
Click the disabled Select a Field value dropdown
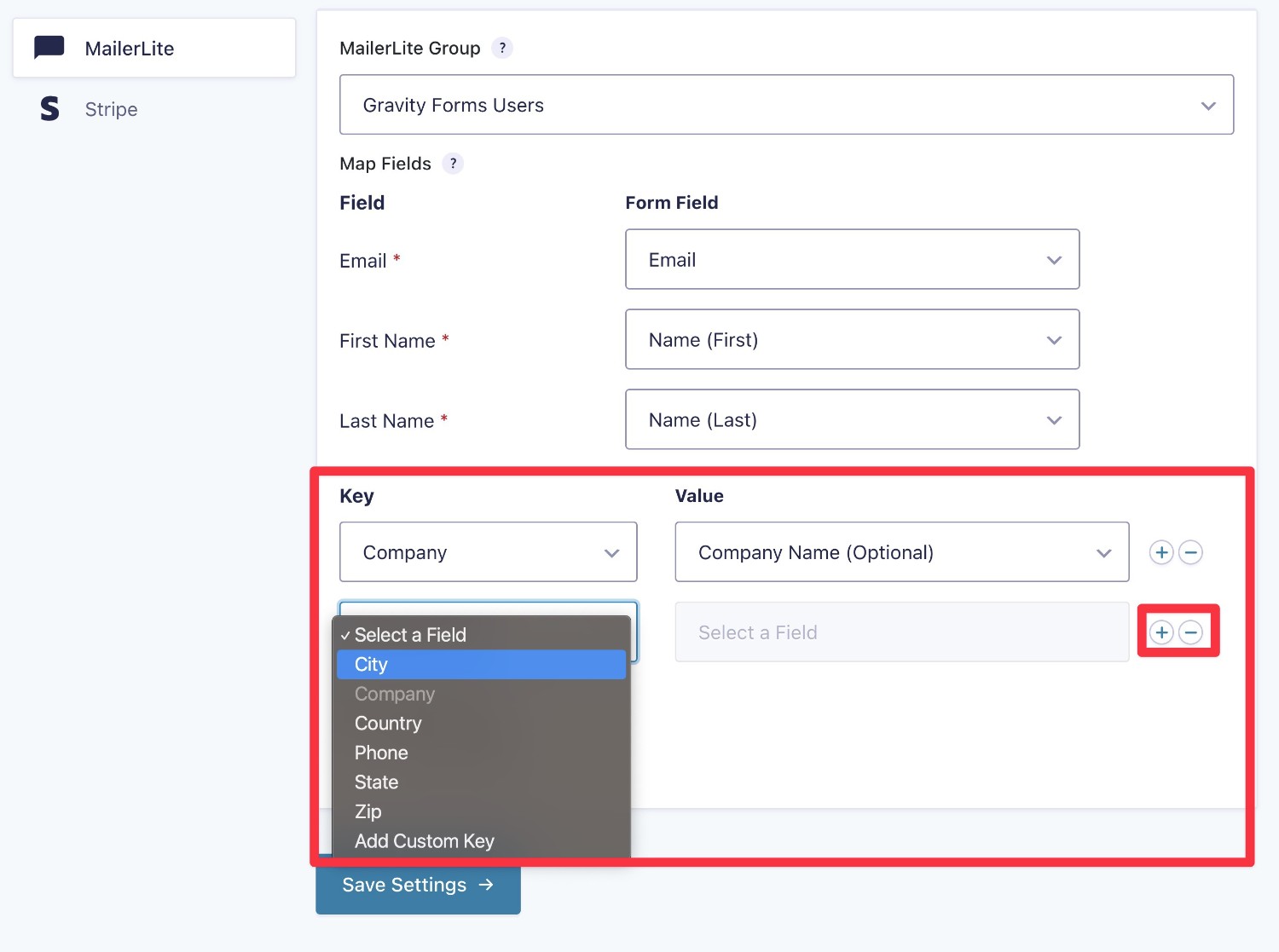pos(901,632)
